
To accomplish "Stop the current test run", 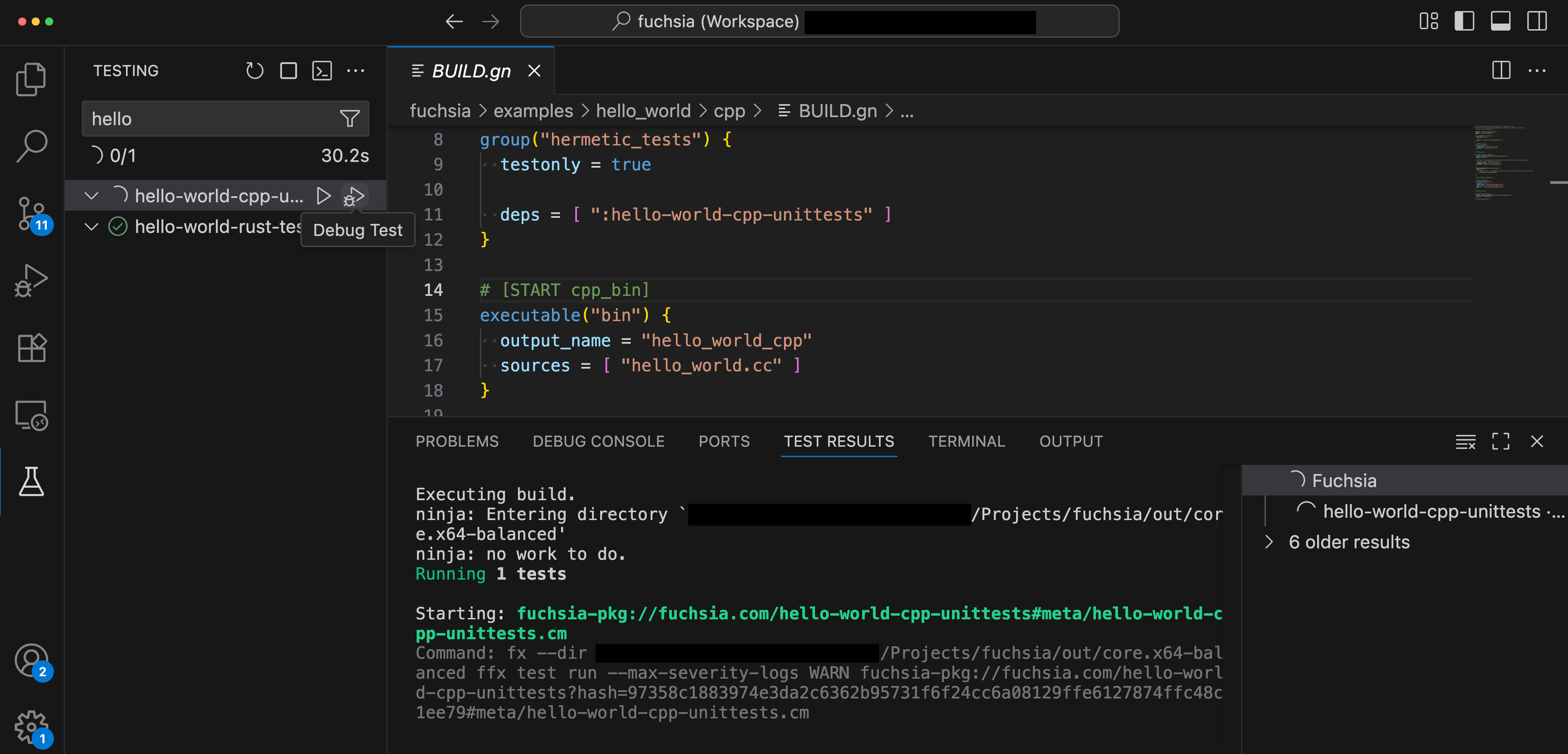I will (289, 70).
